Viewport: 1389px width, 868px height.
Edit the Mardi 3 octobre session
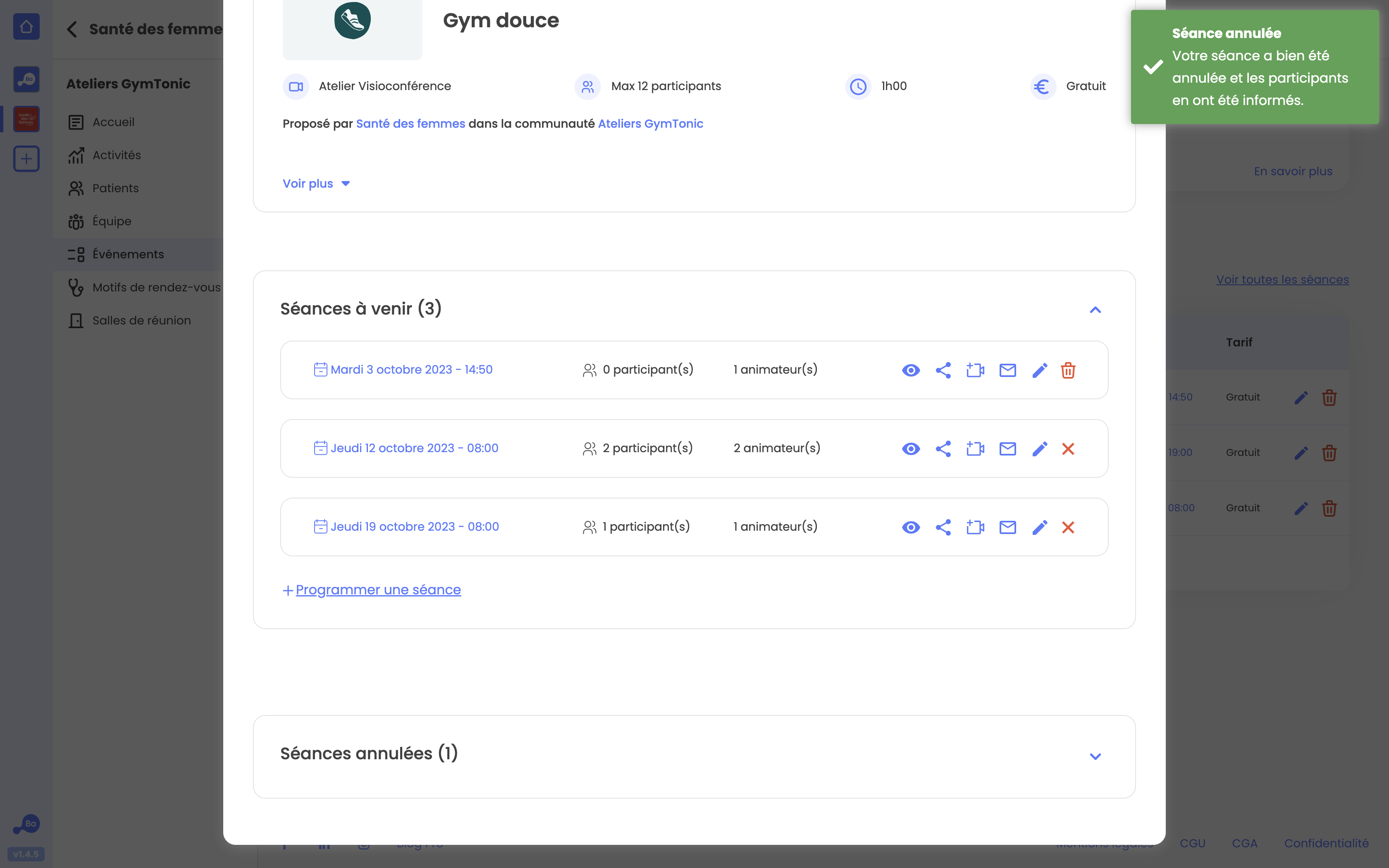(1039, 370)
